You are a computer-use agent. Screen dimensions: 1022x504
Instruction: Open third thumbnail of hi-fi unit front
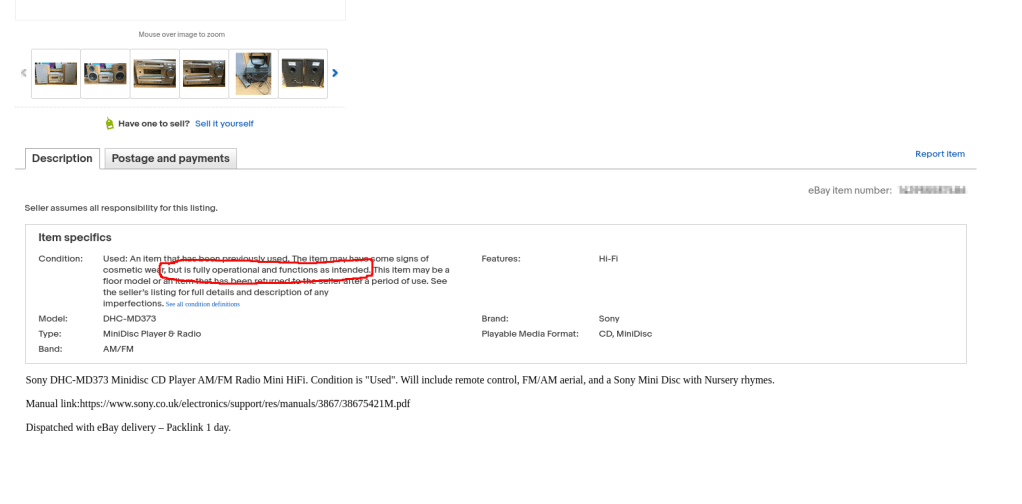click(x=154, y=74)
